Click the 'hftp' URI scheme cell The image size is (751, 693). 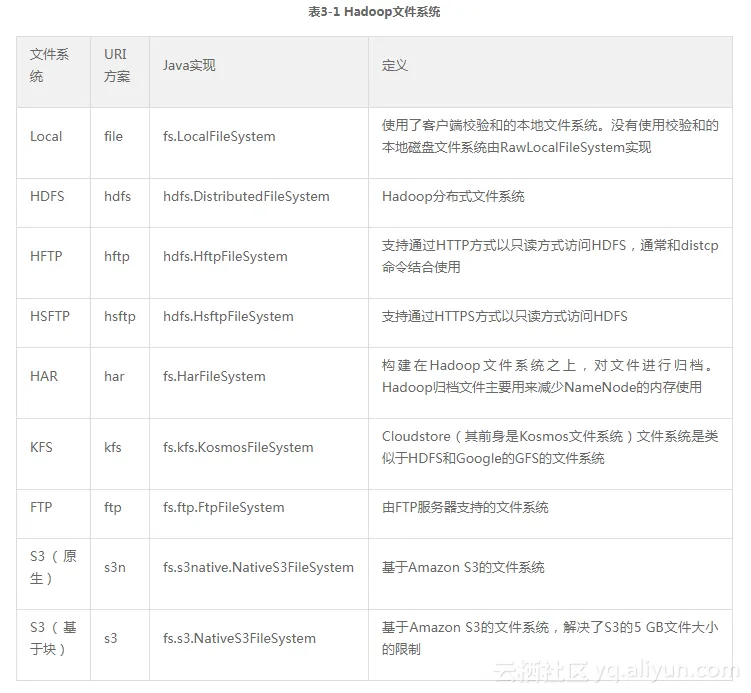[120, 263]
